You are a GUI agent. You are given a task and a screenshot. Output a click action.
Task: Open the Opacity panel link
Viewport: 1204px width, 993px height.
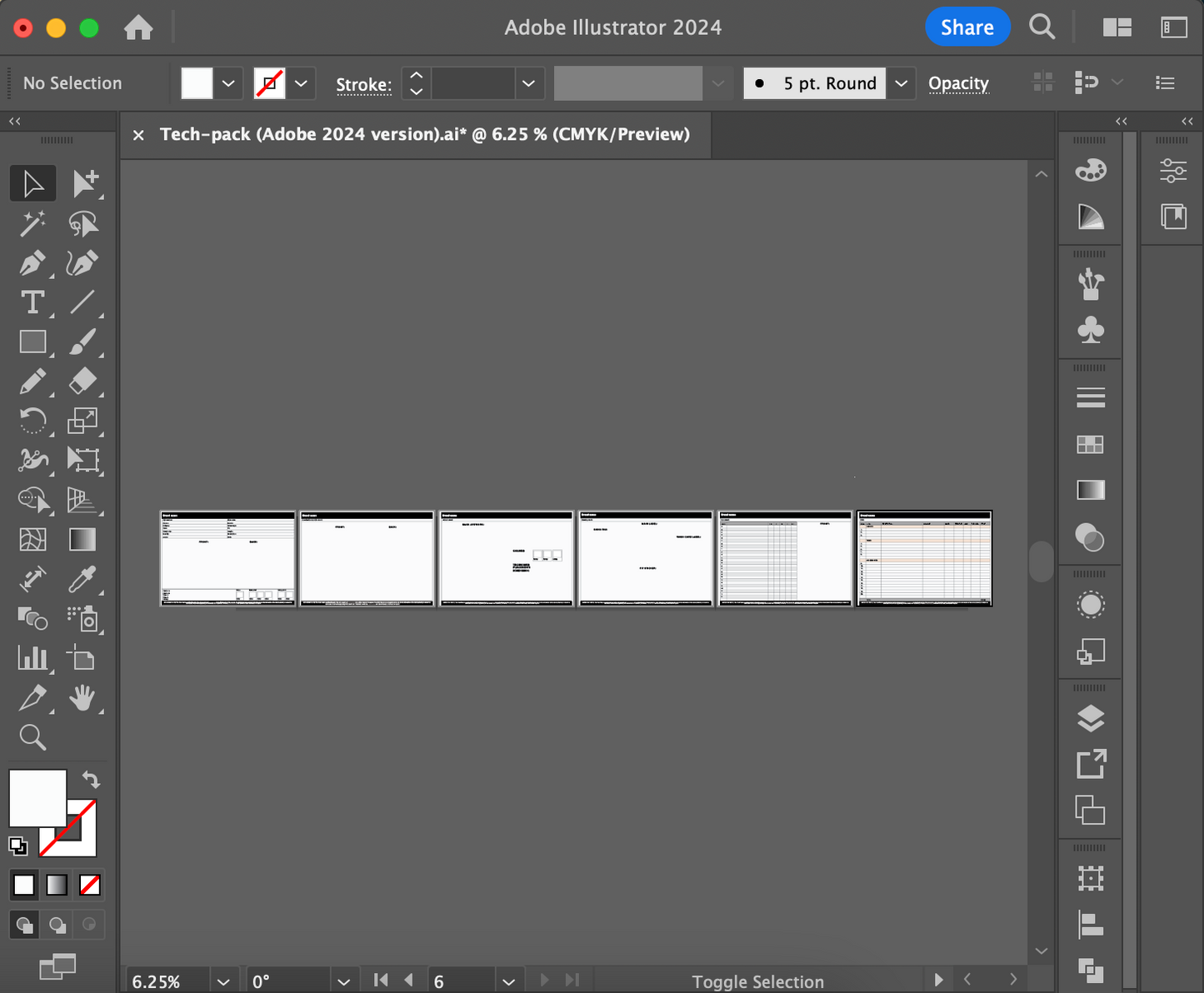958,83
